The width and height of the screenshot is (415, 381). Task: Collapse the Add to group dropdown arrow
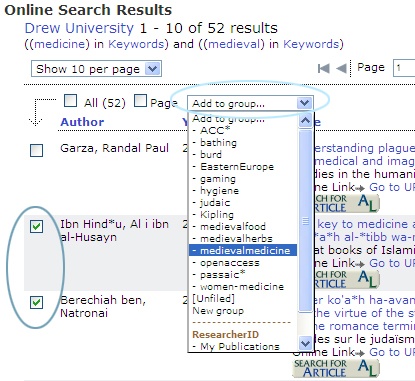305,103
